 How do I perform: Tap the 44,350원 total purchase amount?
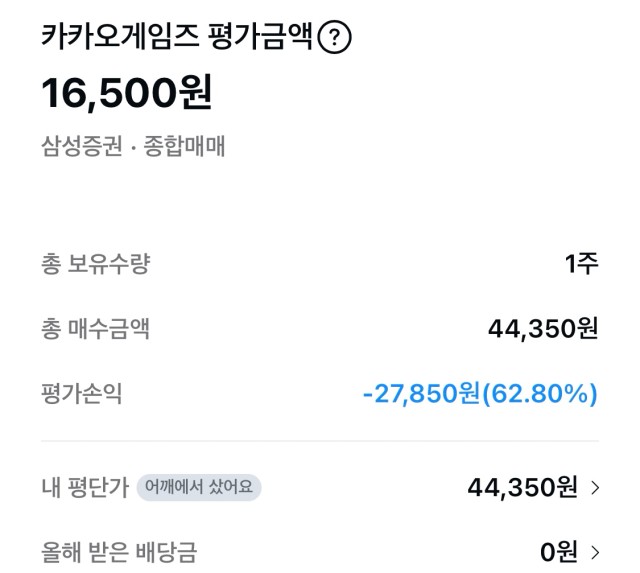pyautogui.click(x=543, y=329)
